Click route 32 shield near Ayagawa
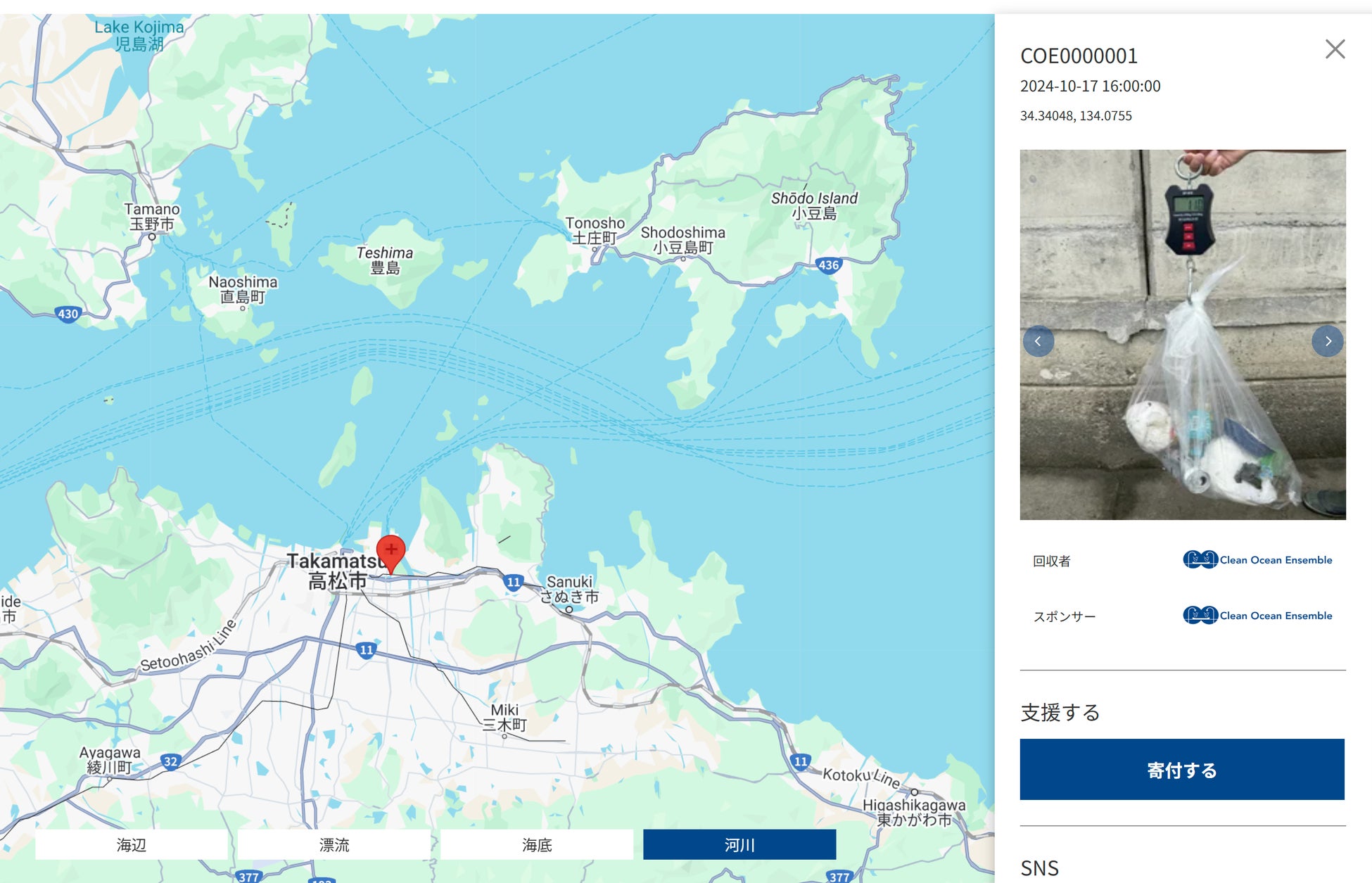This screenshot has height=883, width=1372. [170, 761]
